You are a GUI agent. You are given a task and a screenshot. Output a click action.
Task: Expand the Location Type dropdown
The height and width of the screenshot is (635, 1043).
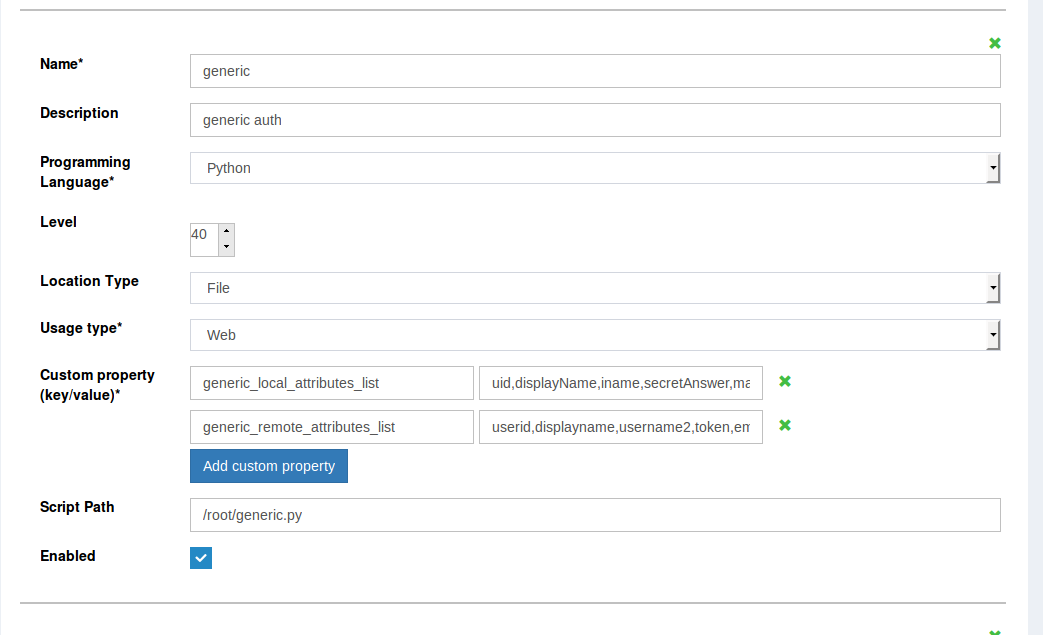[x=594, y=288]
